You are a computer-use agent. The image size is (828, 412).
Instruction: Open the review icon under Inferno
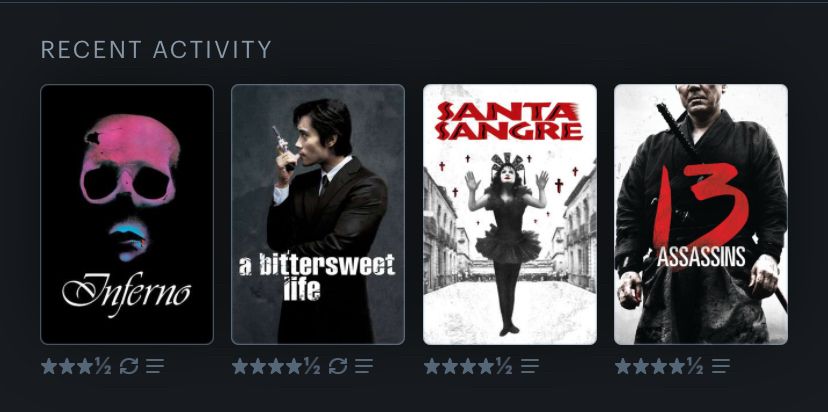point(155,366)
